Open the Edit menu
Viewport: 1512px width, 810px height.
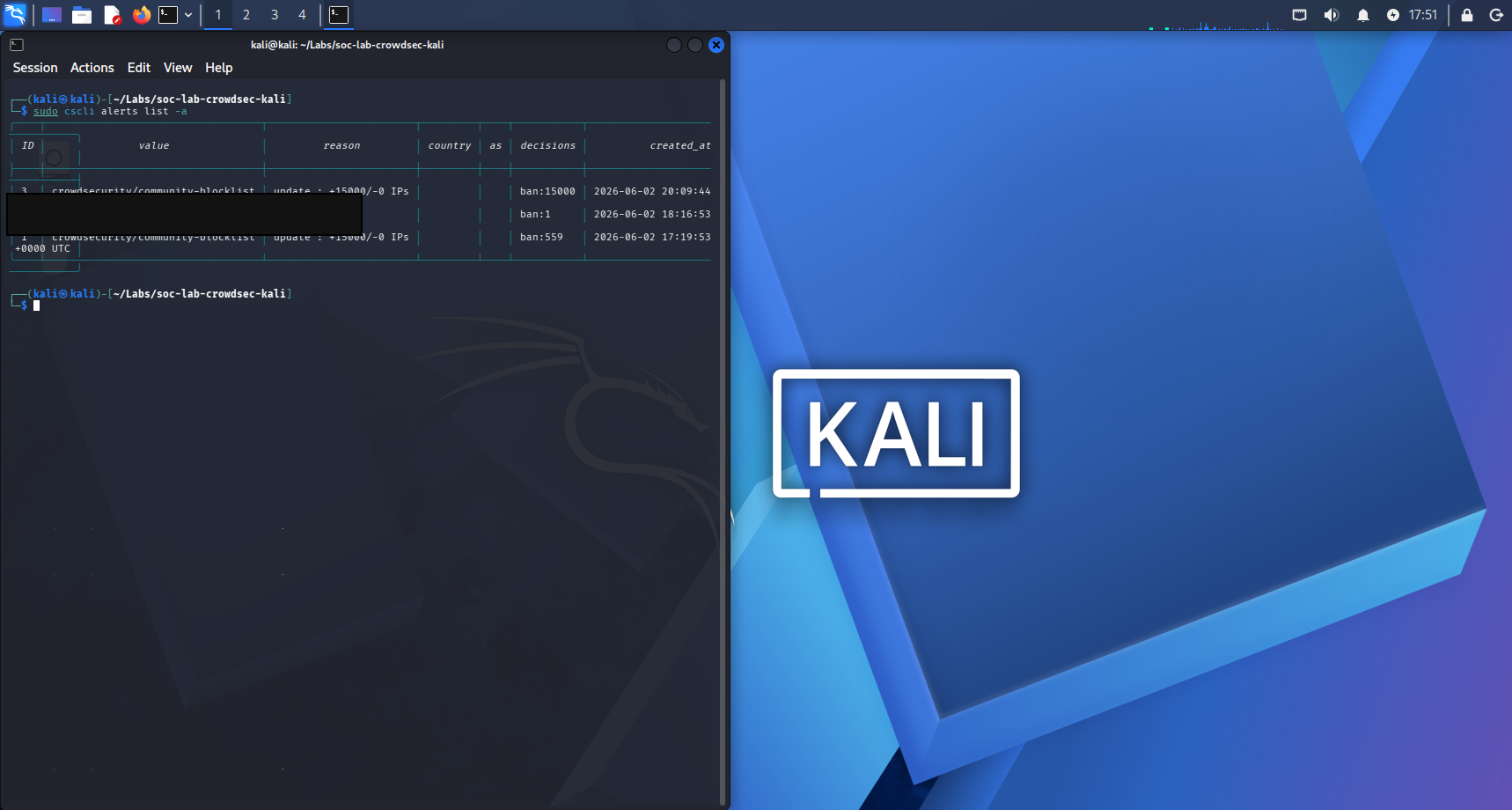139,68
